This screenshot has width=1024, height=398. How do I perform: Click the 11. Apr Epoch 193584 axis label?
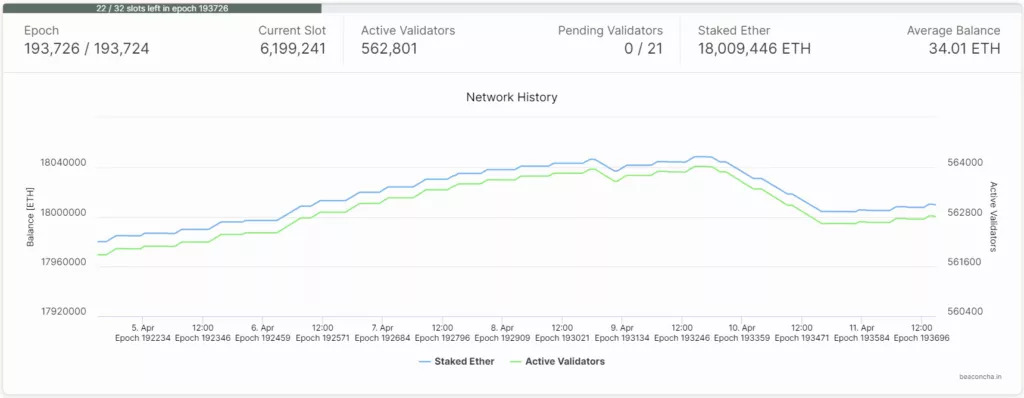click(862, 333)
